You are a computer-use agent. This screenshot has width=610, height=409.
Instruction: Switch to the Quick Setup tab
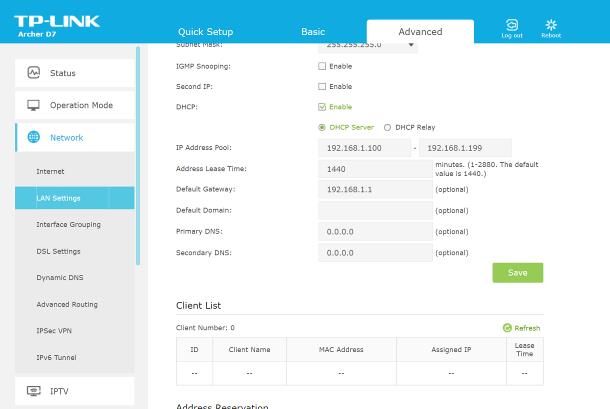click(x=205, y=32)
